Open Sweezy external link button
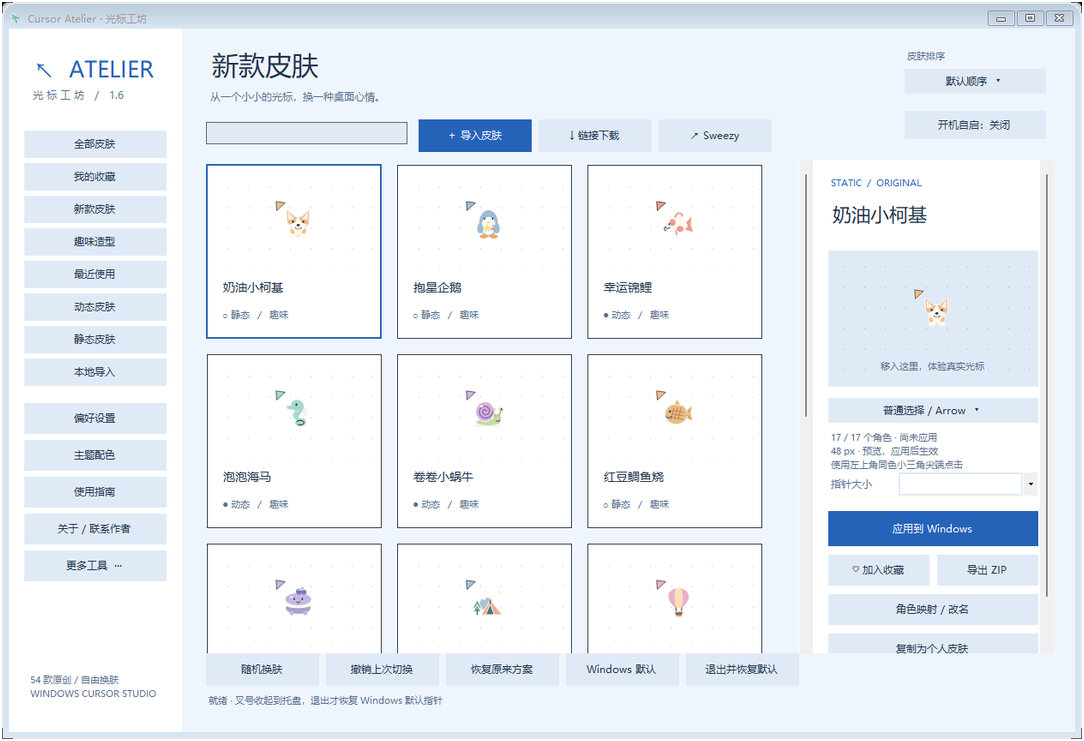This screenshot has width=1084, height=741. pyautogui.click(x=715, y=135)
